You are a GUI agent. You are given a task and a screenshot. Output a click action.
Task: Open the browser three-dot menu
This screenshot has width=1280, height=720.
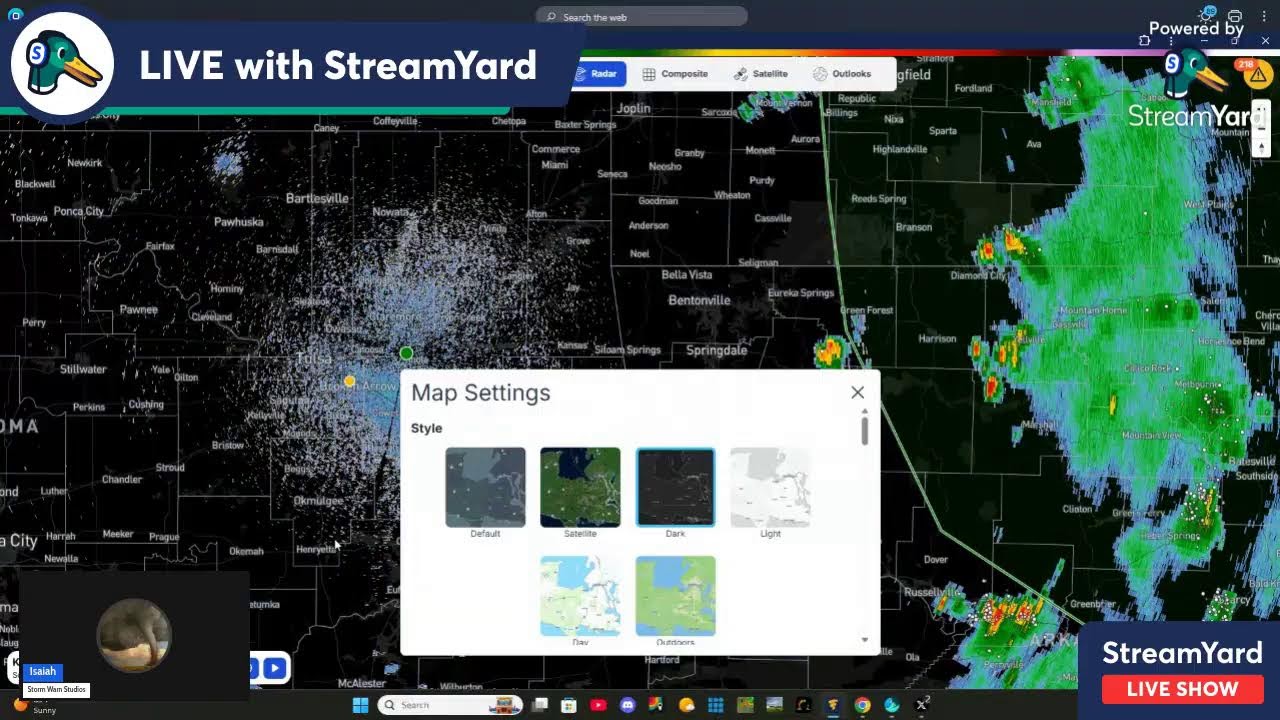(x=1264, y=17)
